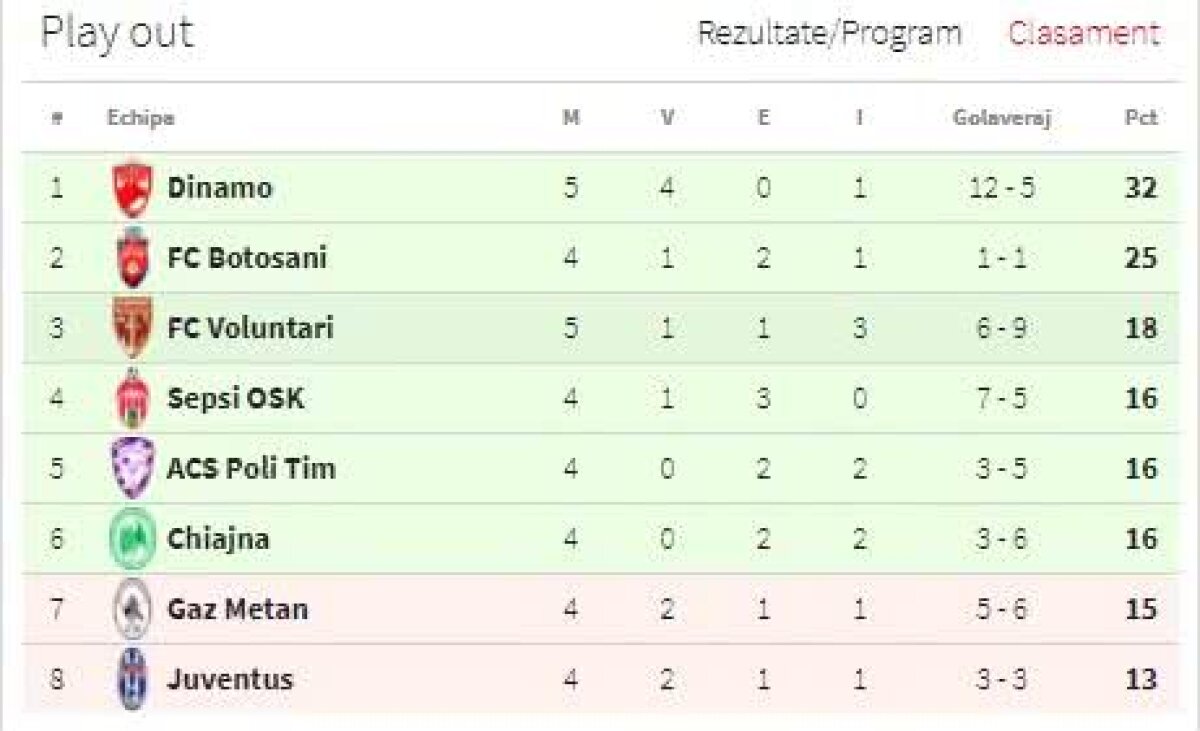Select the Clasament tab
This screenshot has width=1200, height=731.
[1084, 33]
